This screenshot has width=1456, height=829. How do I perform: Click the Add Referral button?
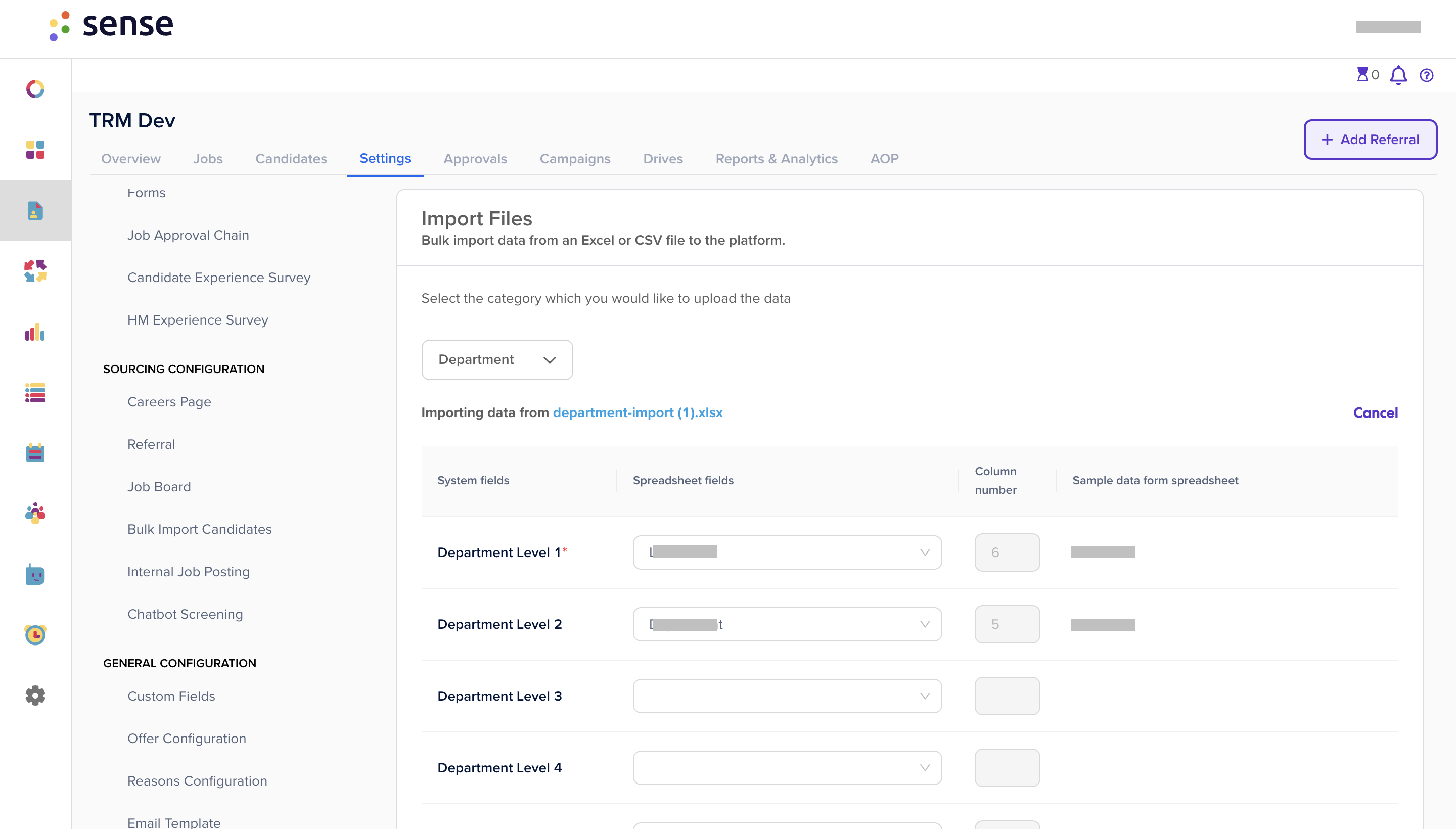point(1370,140)
